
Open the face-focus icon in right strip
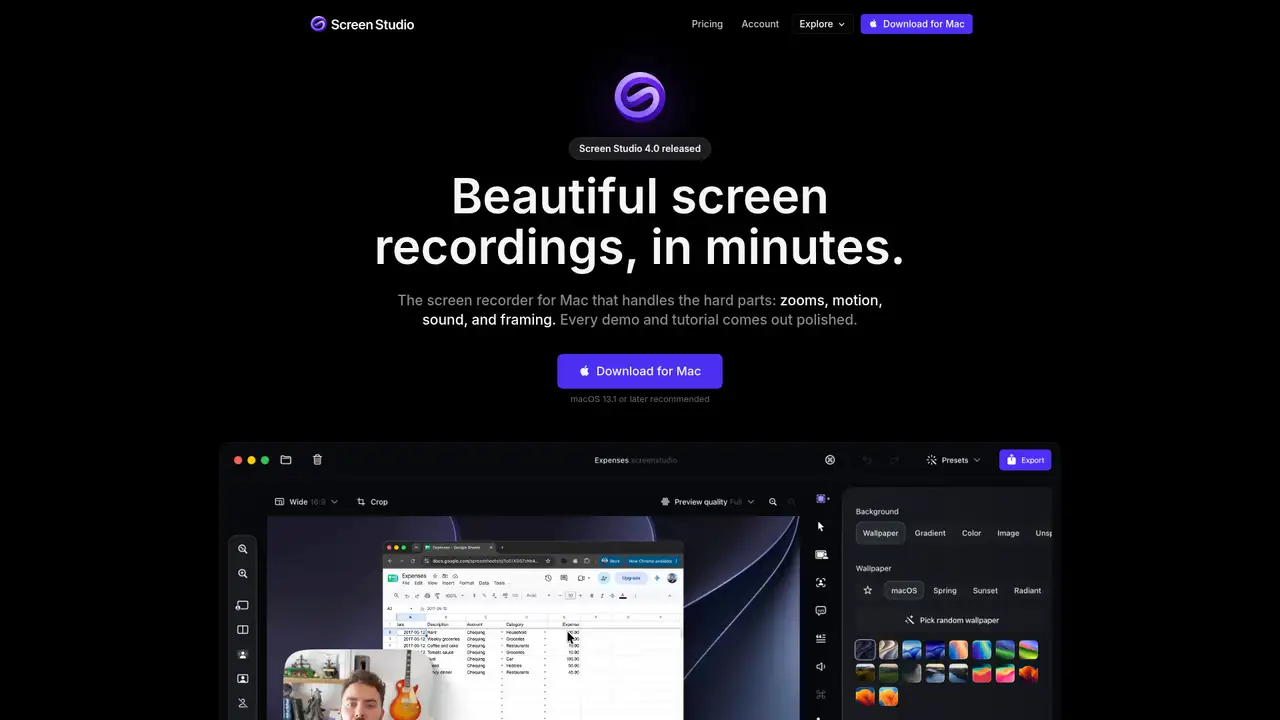[x=821, y=583]
